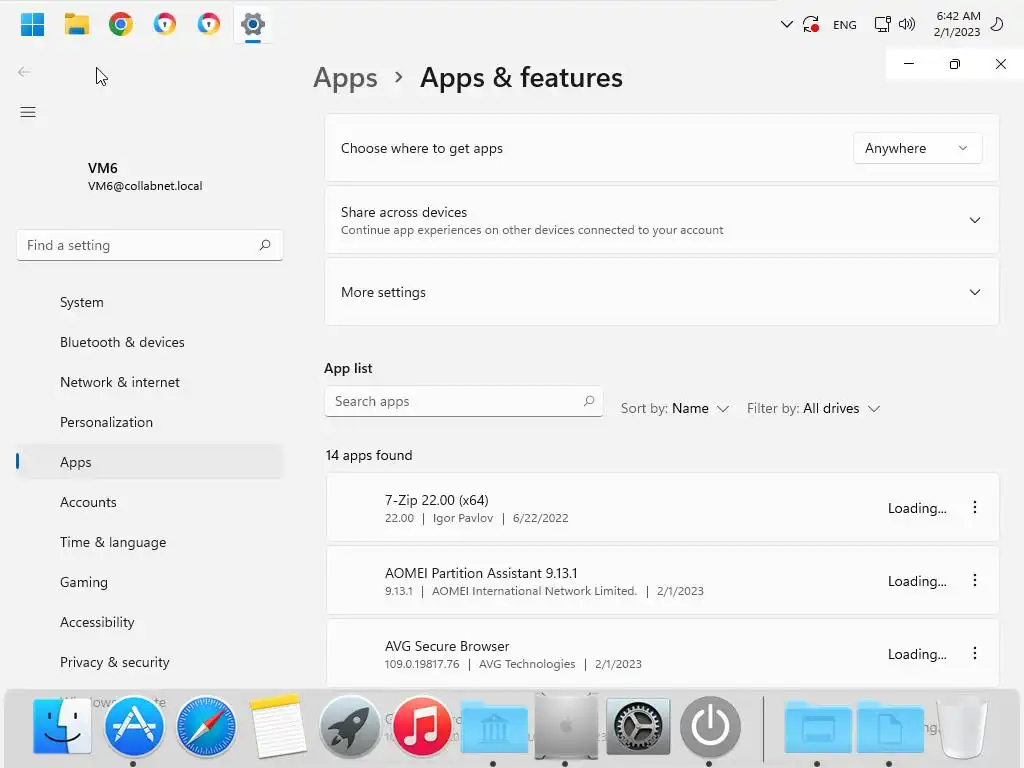
Task: Click the Mac Pro Apple-logo dock icon
Action: pos(566,726)
